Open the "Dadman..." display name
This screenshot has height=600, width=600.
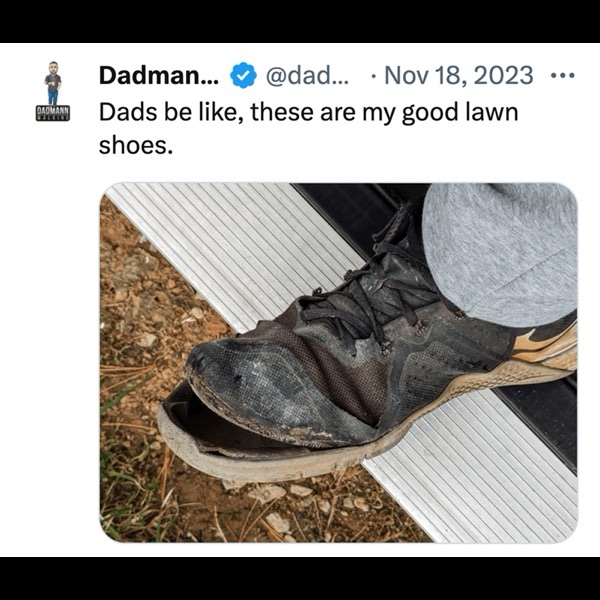(x=159, y=75)
